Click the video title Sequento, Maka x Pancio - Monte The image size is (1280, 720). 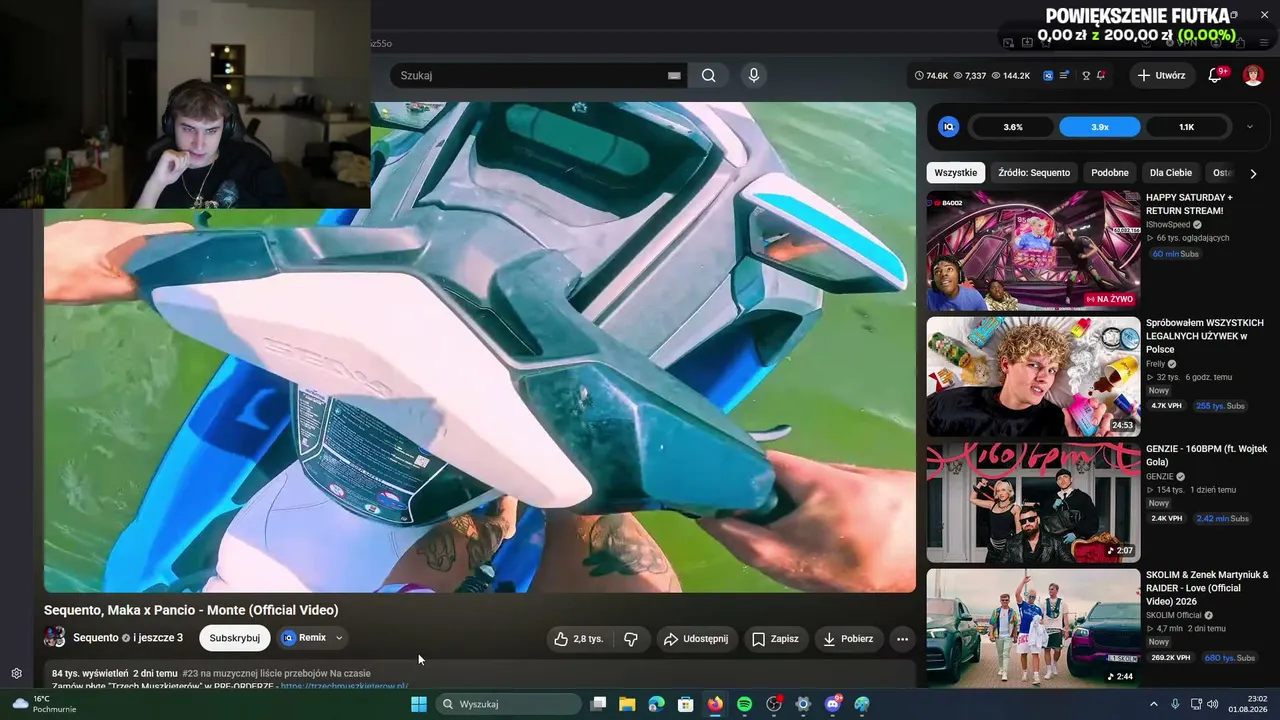click(191, 610)
